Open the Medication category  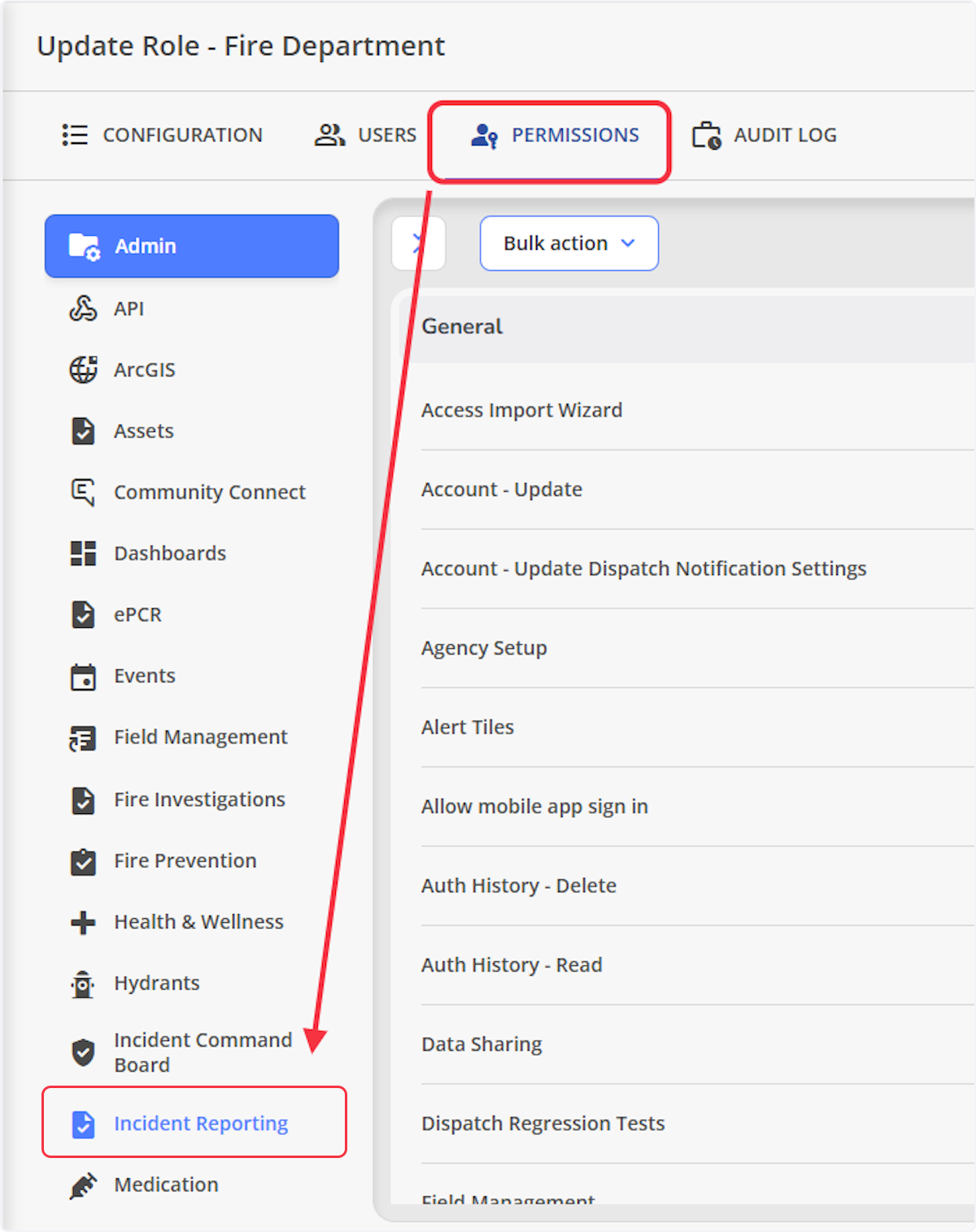(x=192, y=1185)
